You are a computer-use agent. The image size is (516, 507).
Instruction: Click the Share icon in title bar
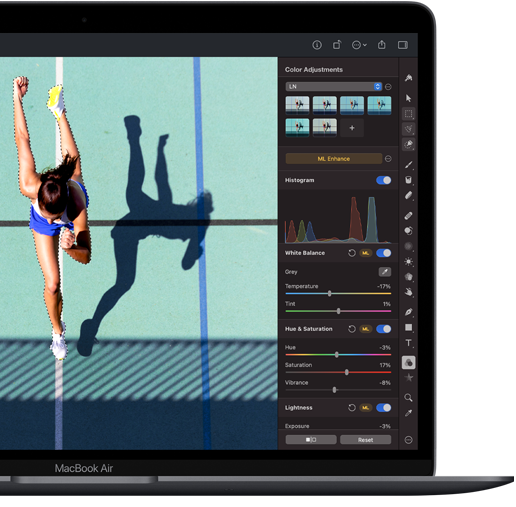tap(382, 45)
